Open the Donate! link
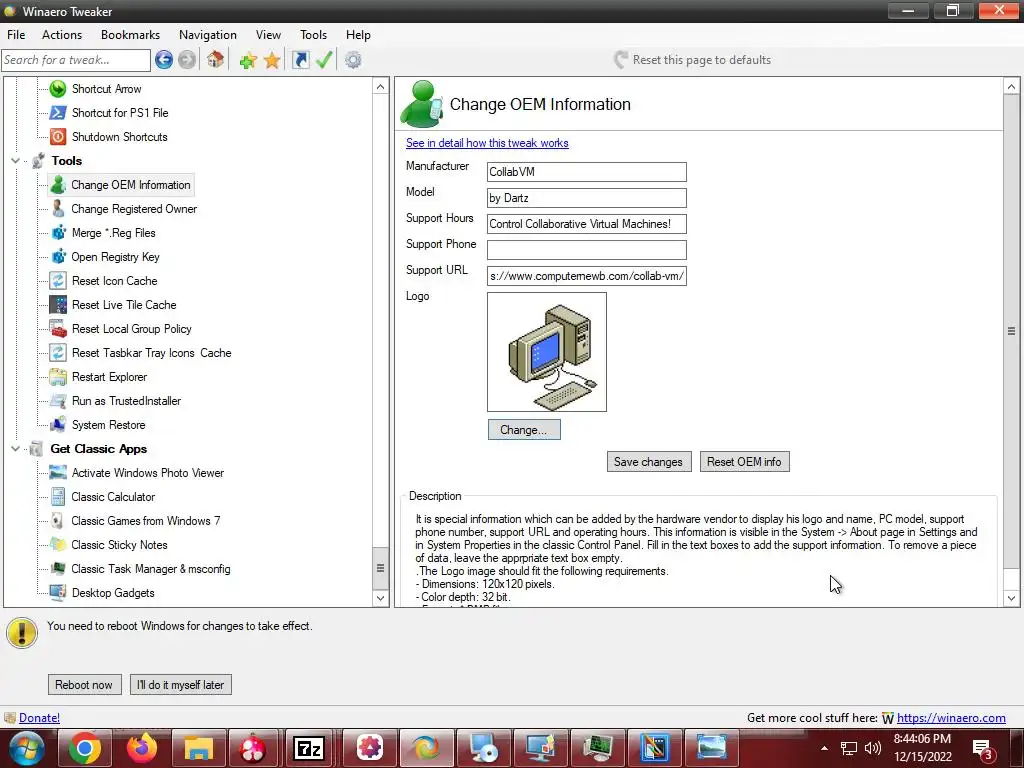The image size is (1024, 768). (x=39, y=718)
